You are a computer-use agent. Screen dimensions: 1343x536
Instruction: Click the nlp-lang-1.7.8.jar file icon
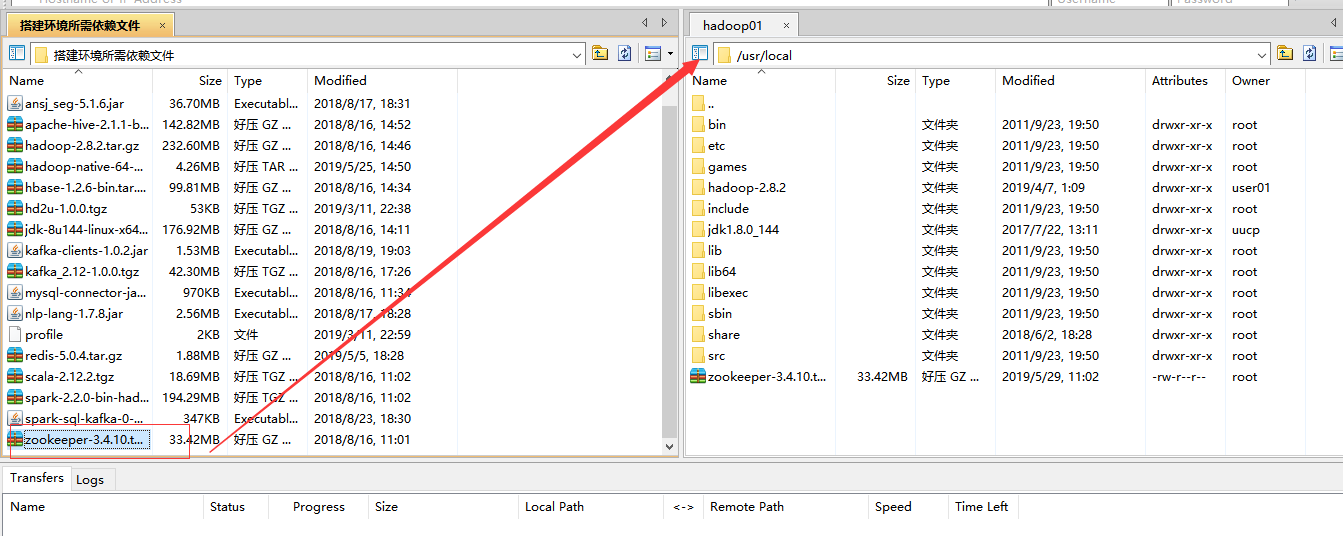click(15, 313)
